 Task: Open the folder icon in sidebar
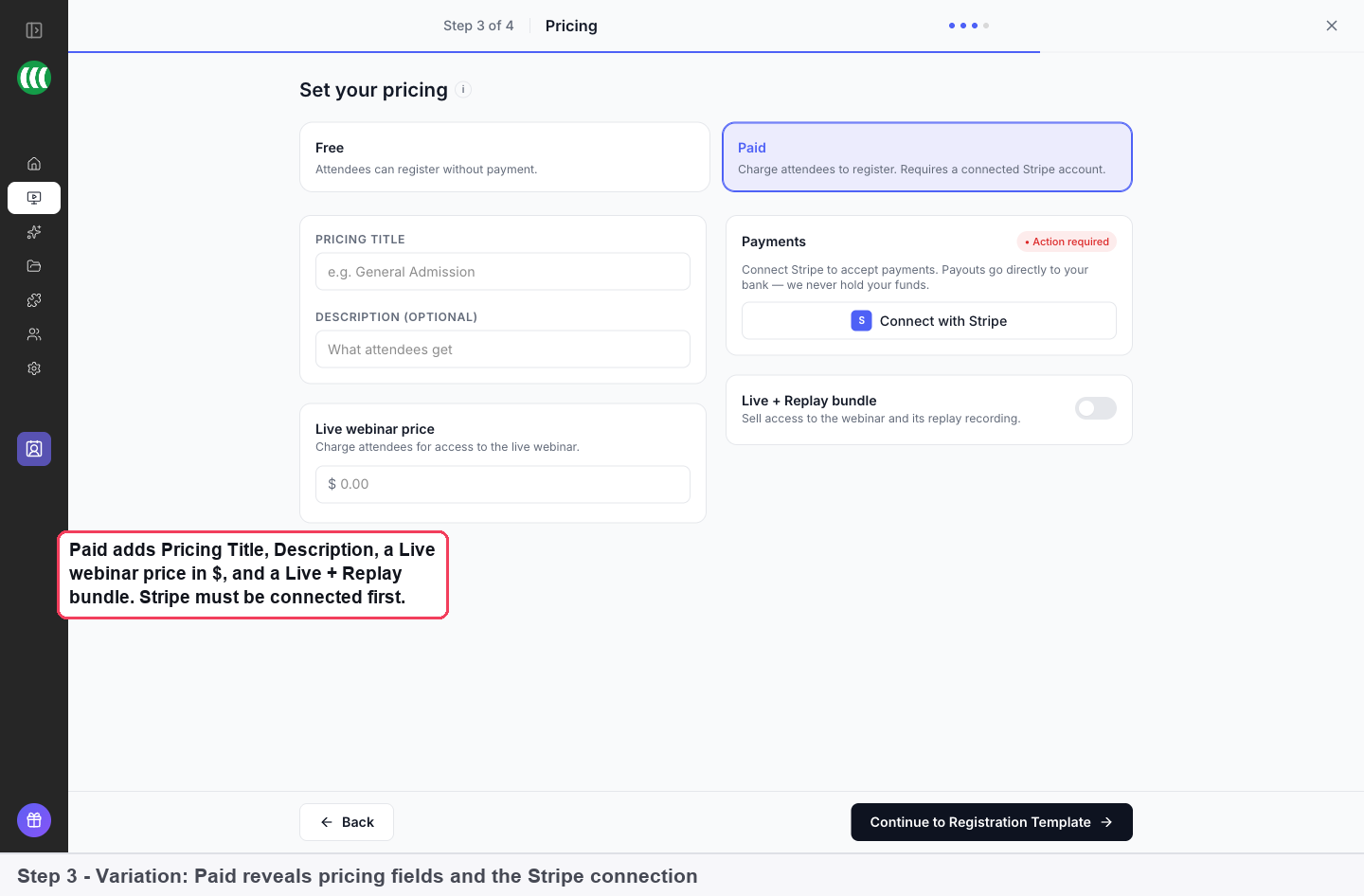click(34, 266)
